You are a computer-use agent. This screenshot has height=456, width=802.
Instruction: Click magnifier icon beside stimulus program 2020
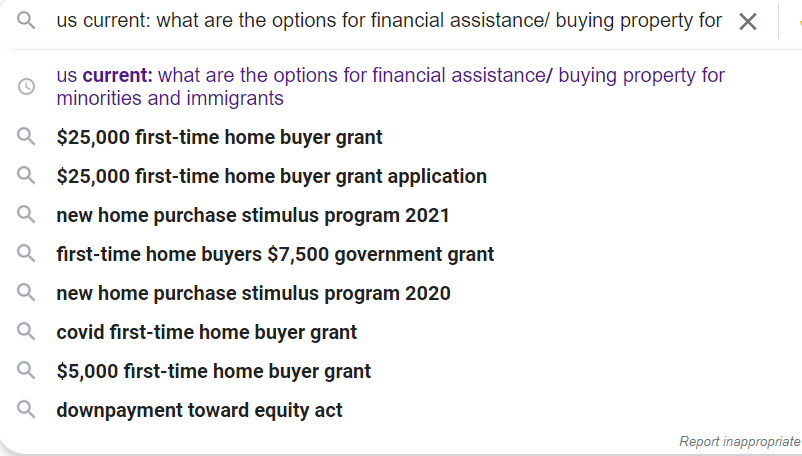coord(26,293)
